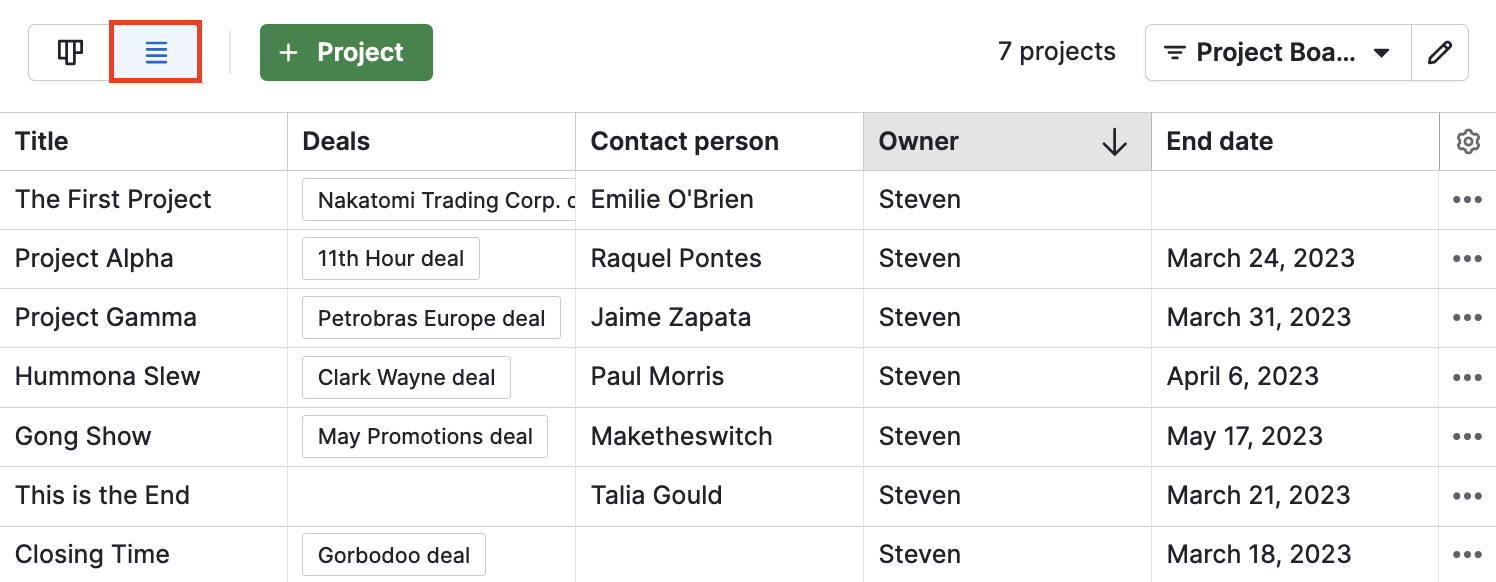The width and height of the screenshot is (1496, 582).
Task: Sort by the Title column header
Action: click(42, 142)
